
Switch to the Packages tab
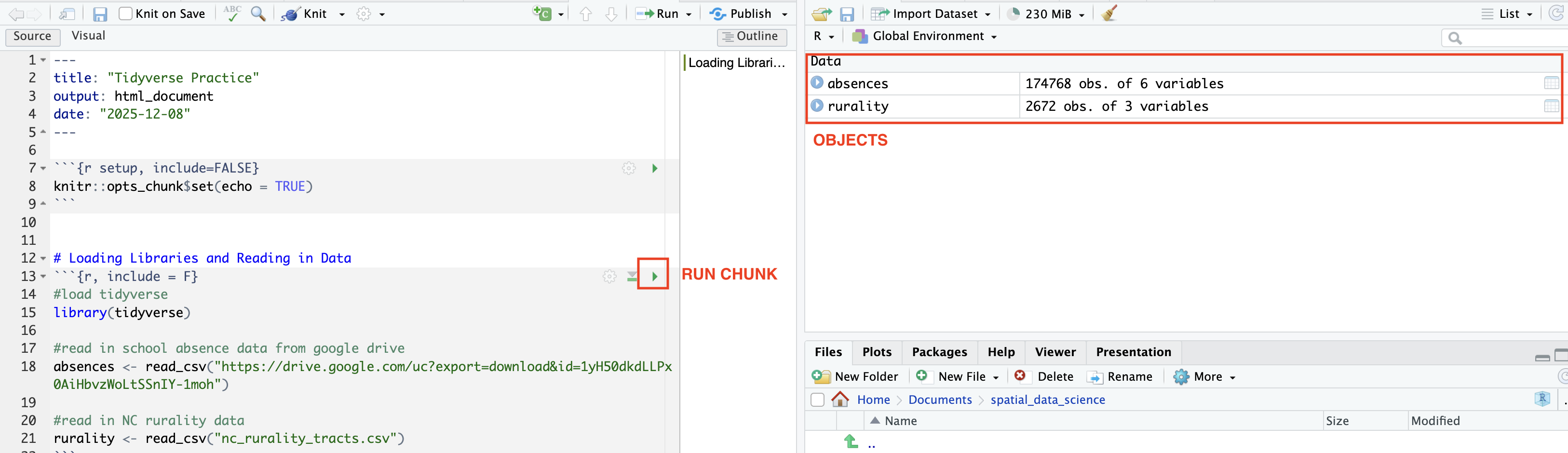coord(939,352)
